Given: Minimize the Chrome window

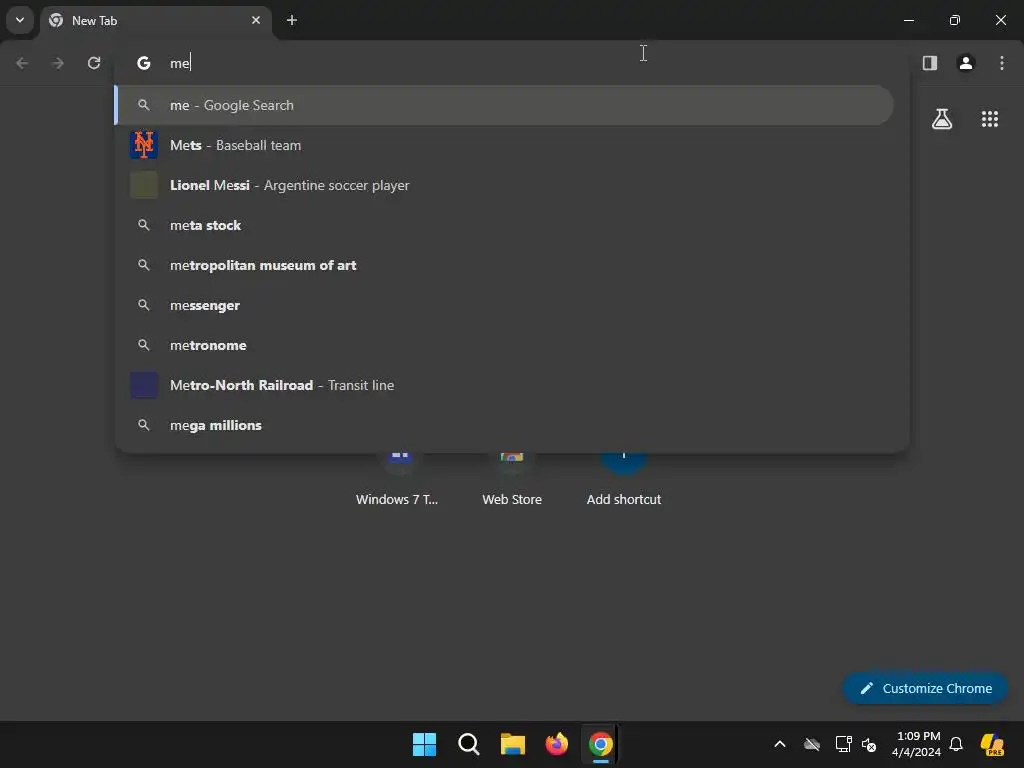Looking at the screenshot, I should [908, 20].
